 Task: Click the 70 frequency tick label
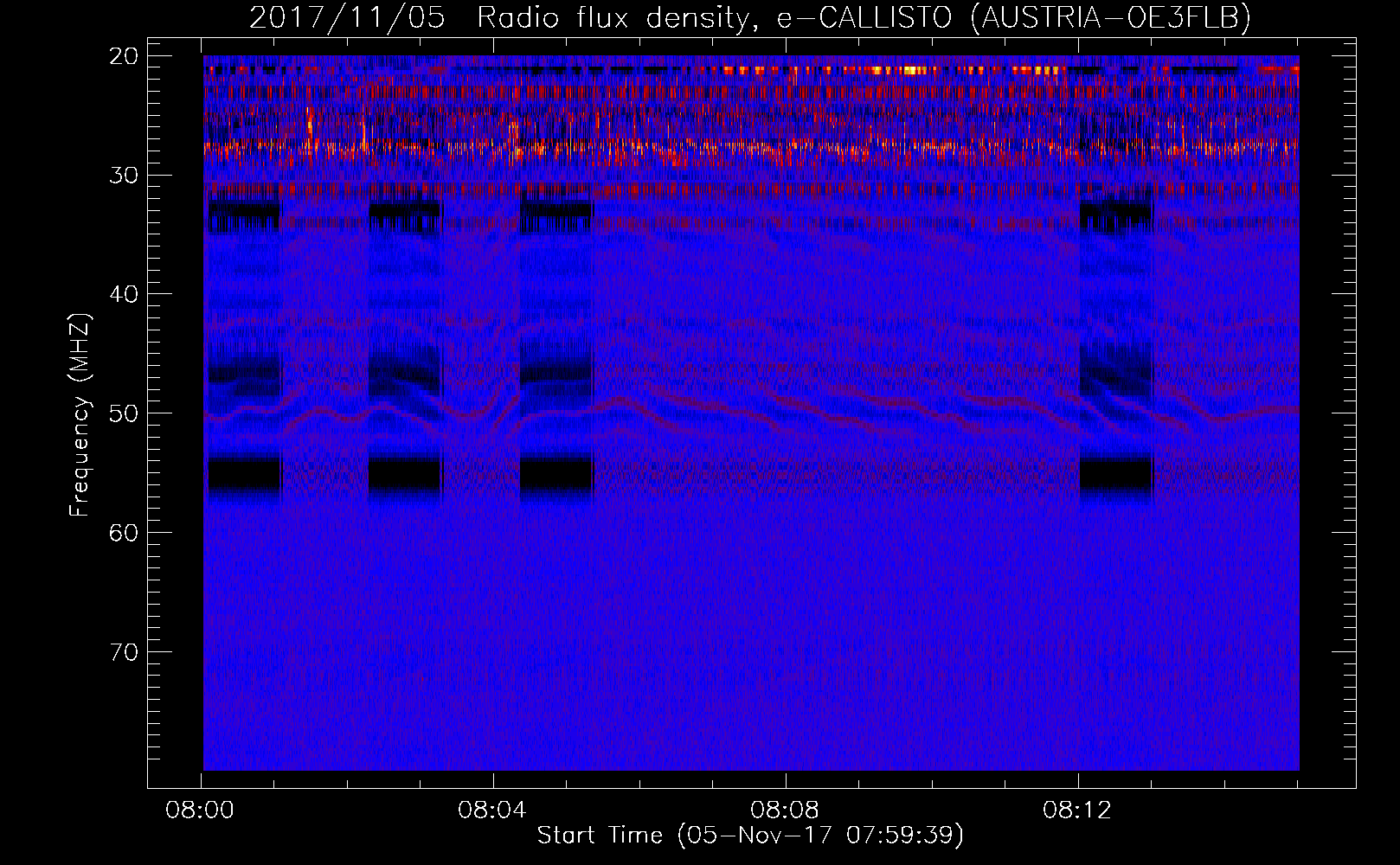coord(124,651)
